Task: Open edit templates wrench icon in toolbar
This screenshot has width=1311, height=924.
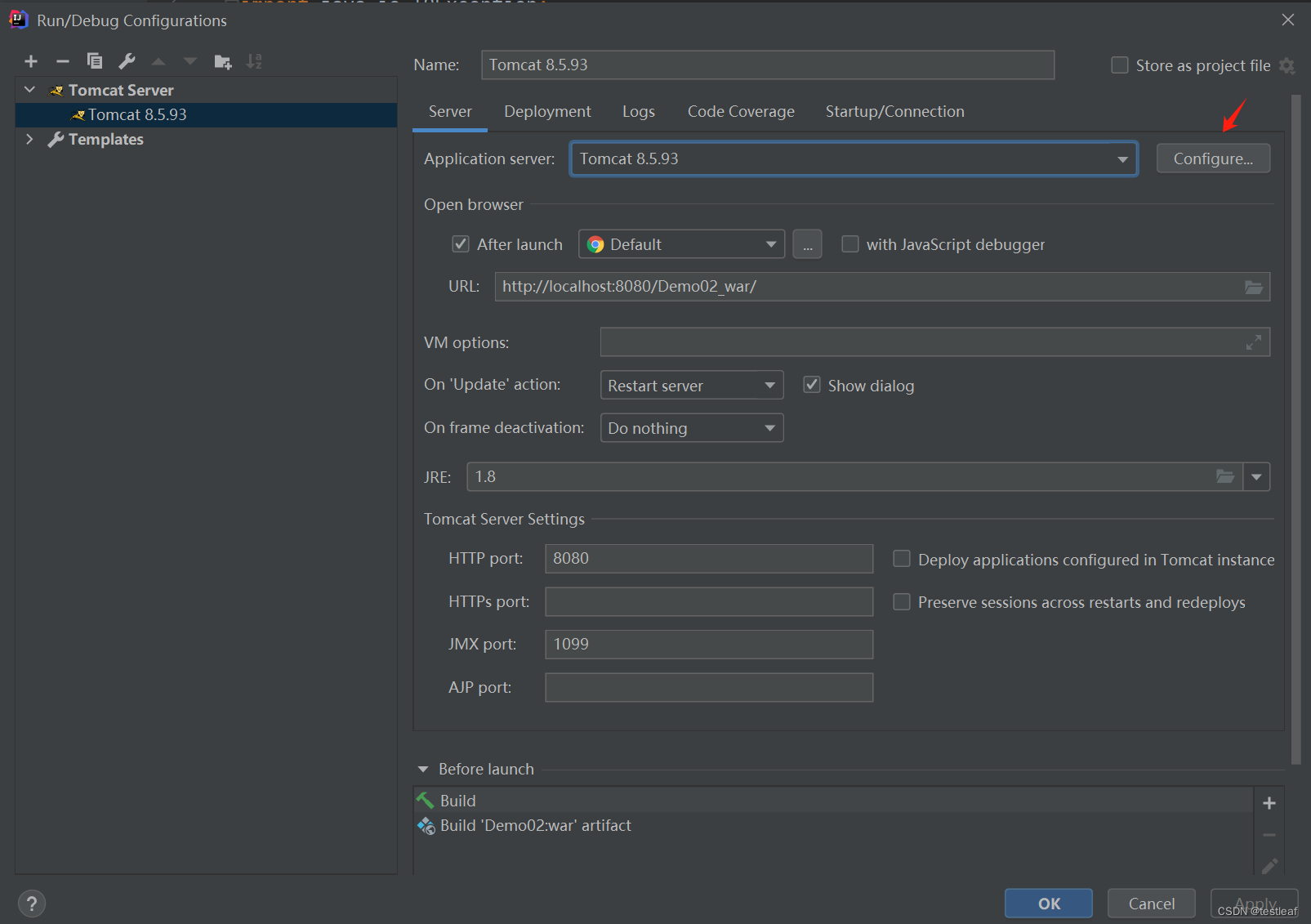Action: coord(127,61)
